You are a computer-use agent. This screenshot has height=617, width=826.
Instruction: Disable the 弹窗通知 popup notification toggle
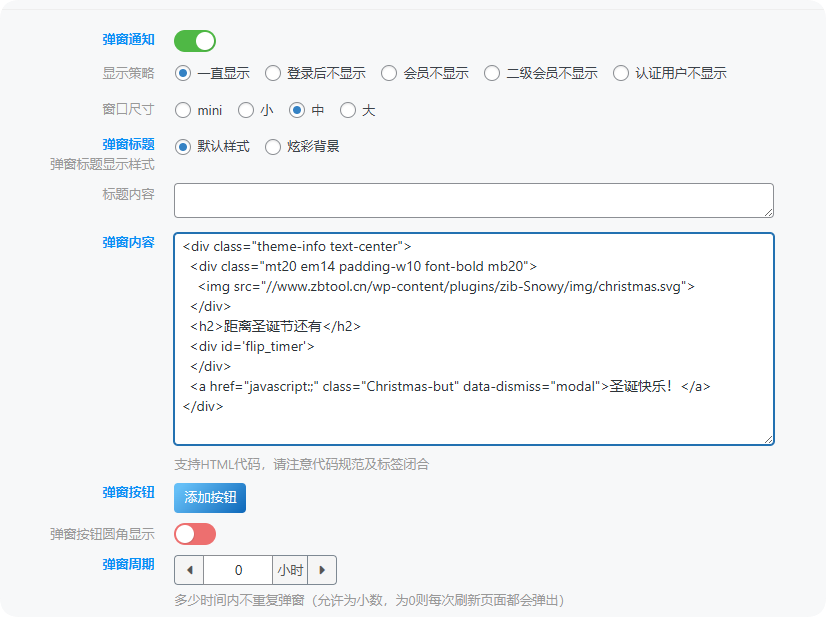click(195, 40)
